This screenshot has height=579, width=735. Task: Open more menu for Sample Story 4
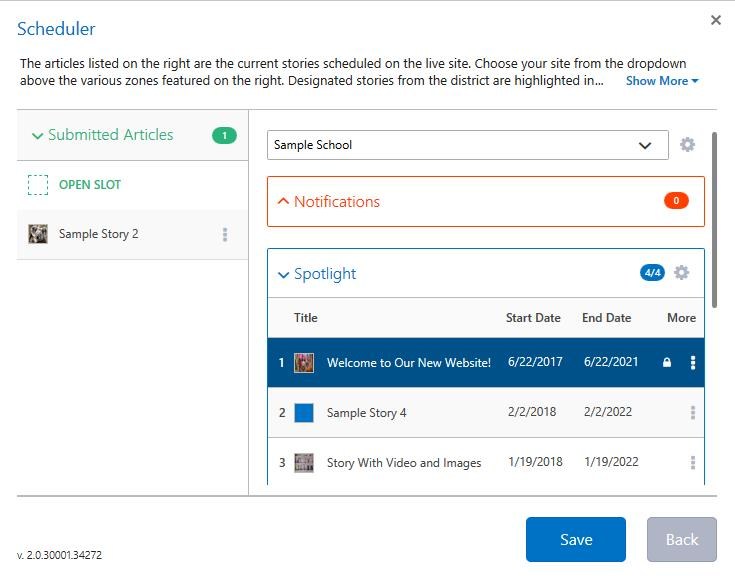[x=693, y=413]
